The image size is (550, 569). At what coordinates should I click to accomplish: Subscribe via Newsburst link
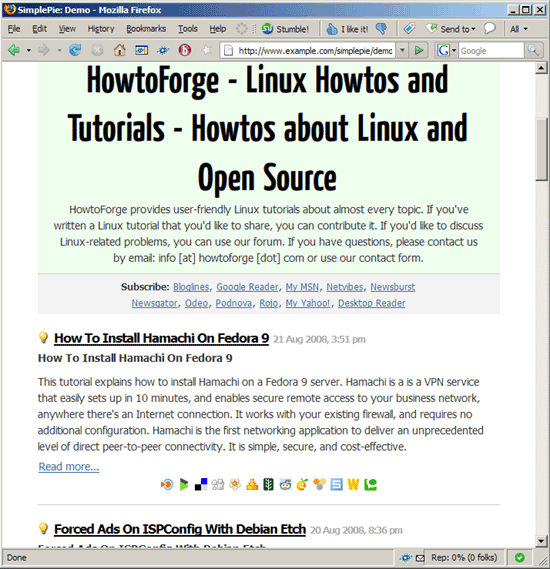393,287
